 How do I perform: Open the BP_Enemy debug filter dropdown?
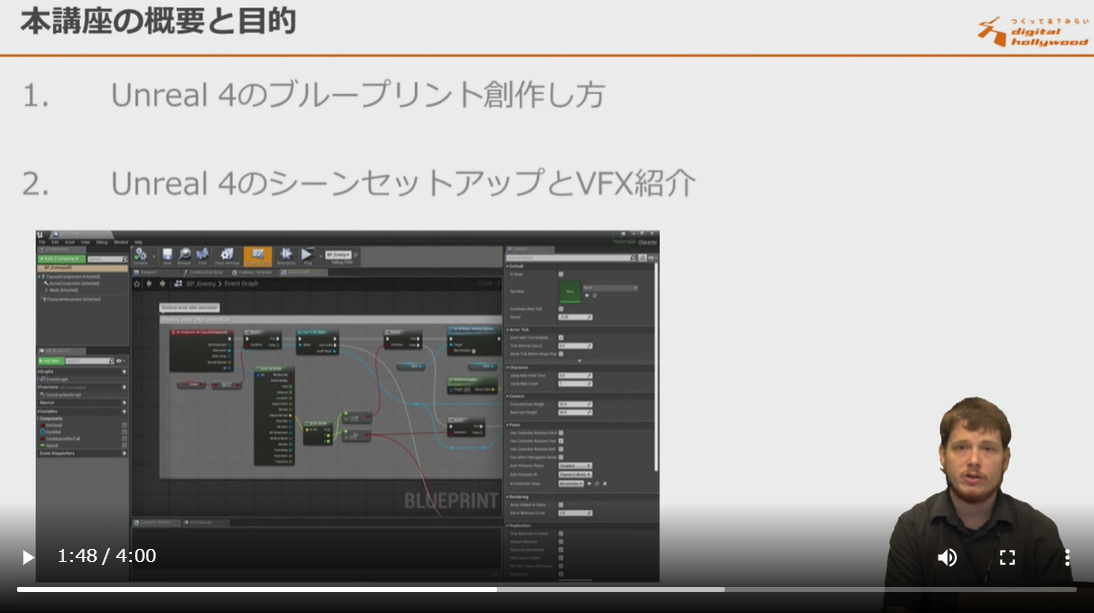tap(338, 255)
